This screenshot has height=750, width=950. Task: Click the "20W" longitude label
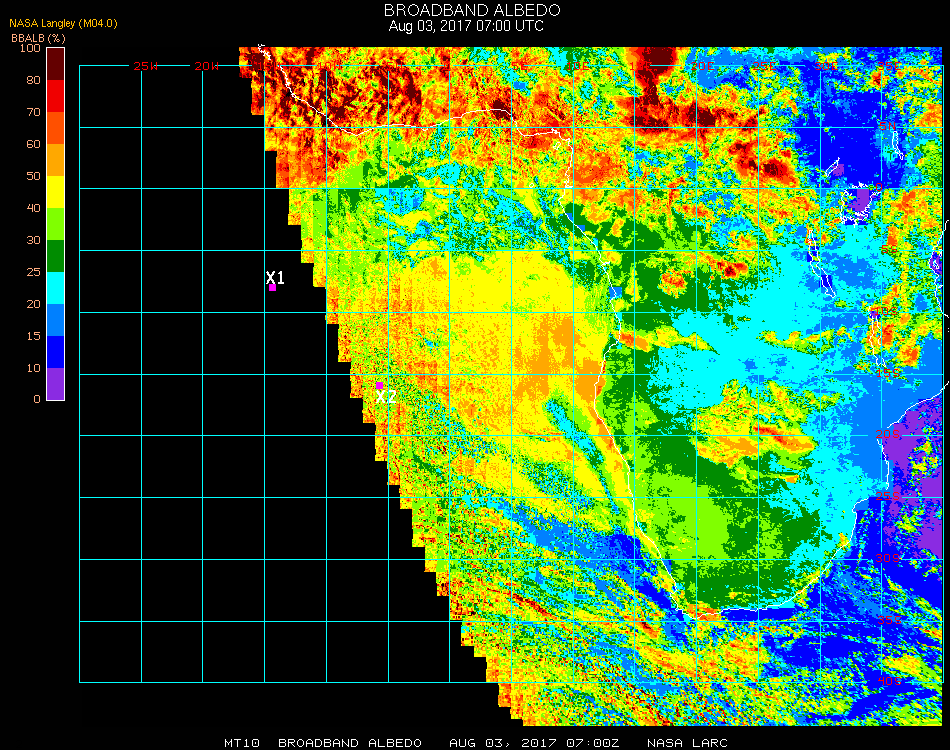click(x=207, y=67)
